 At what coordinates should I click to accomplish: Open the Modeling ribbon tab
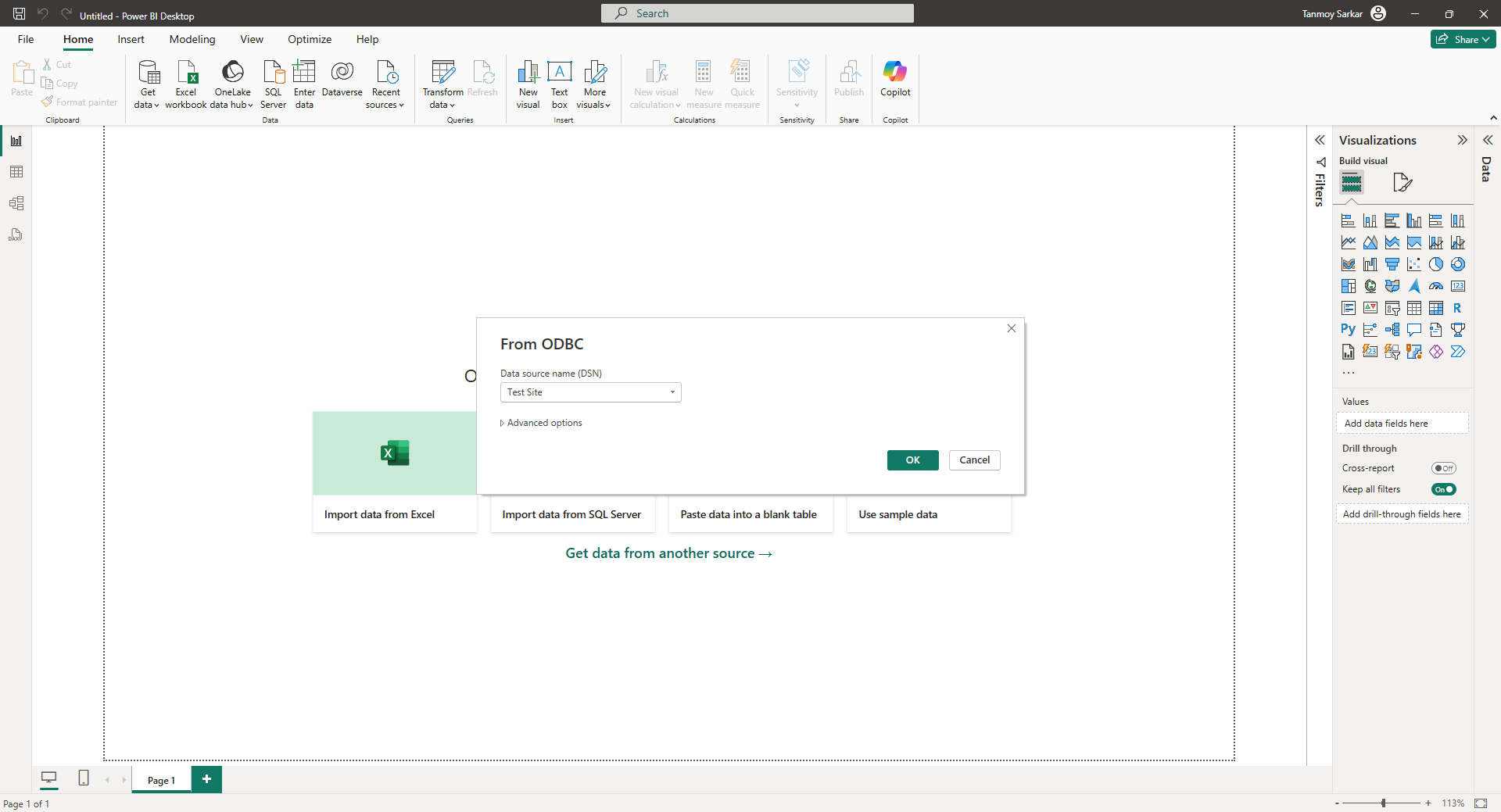pos(192,39)
